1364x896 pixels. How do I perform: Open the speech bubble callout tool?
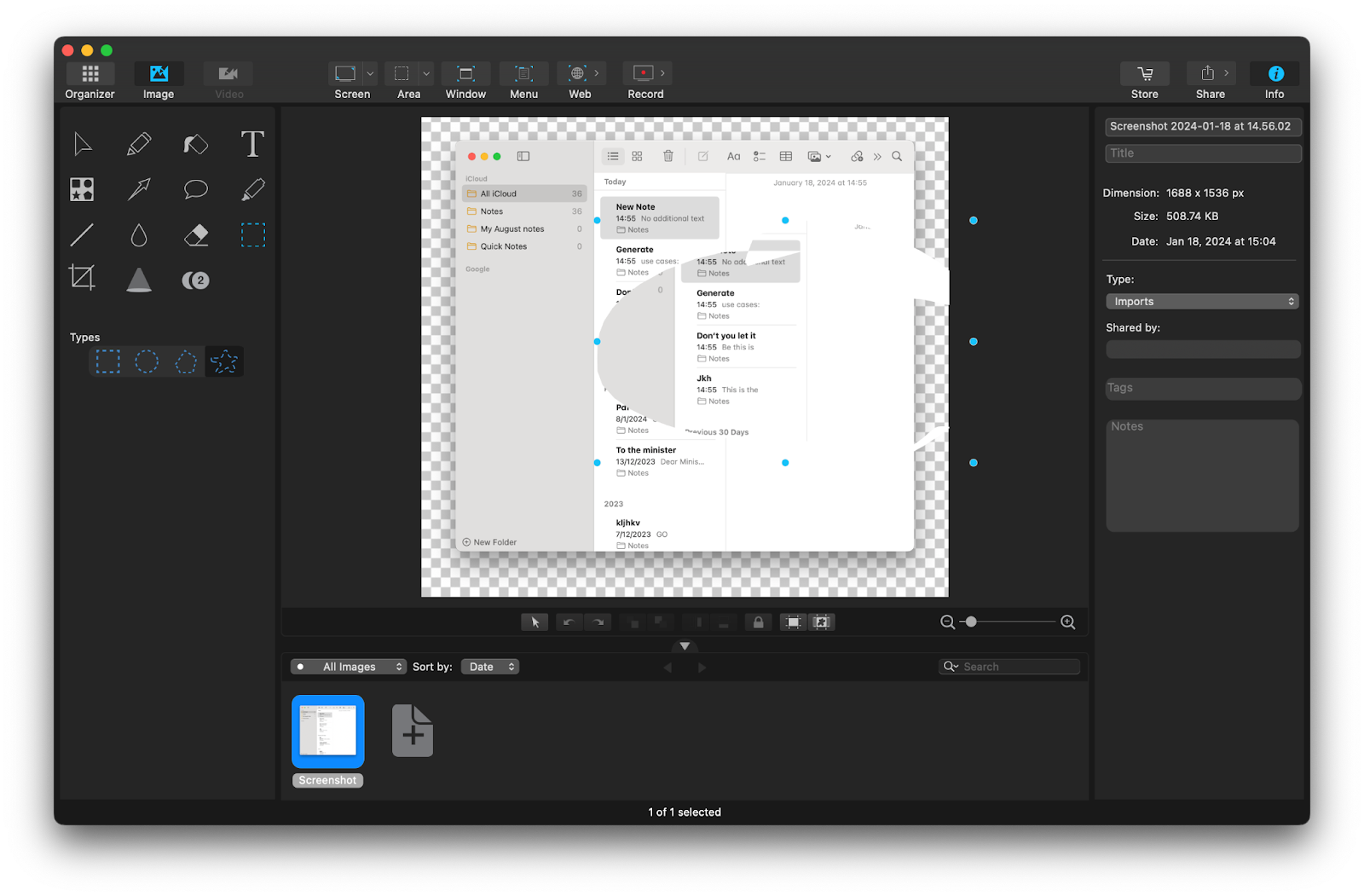point(195,188)
